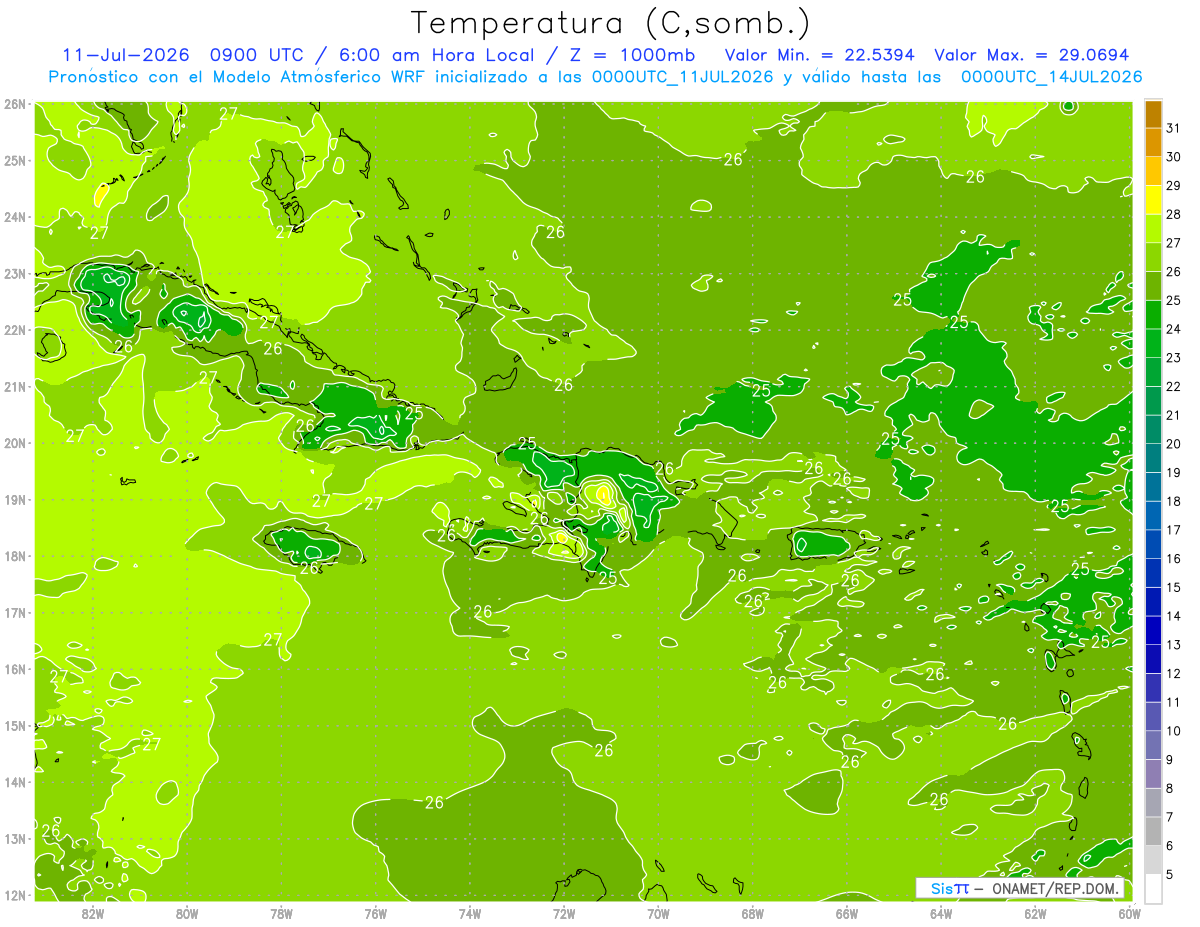Viewport: 1200px width, 927px height.
Task: Click the '78W' longitude axis label
Action: (281, 914)
